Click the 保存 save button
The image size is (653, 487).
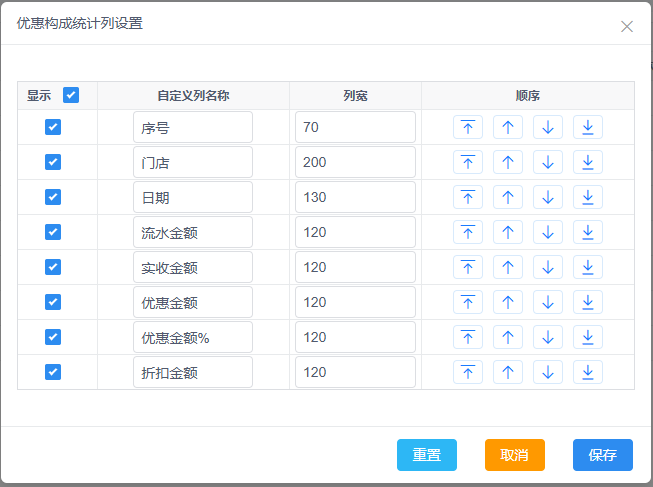pos(603,455)
